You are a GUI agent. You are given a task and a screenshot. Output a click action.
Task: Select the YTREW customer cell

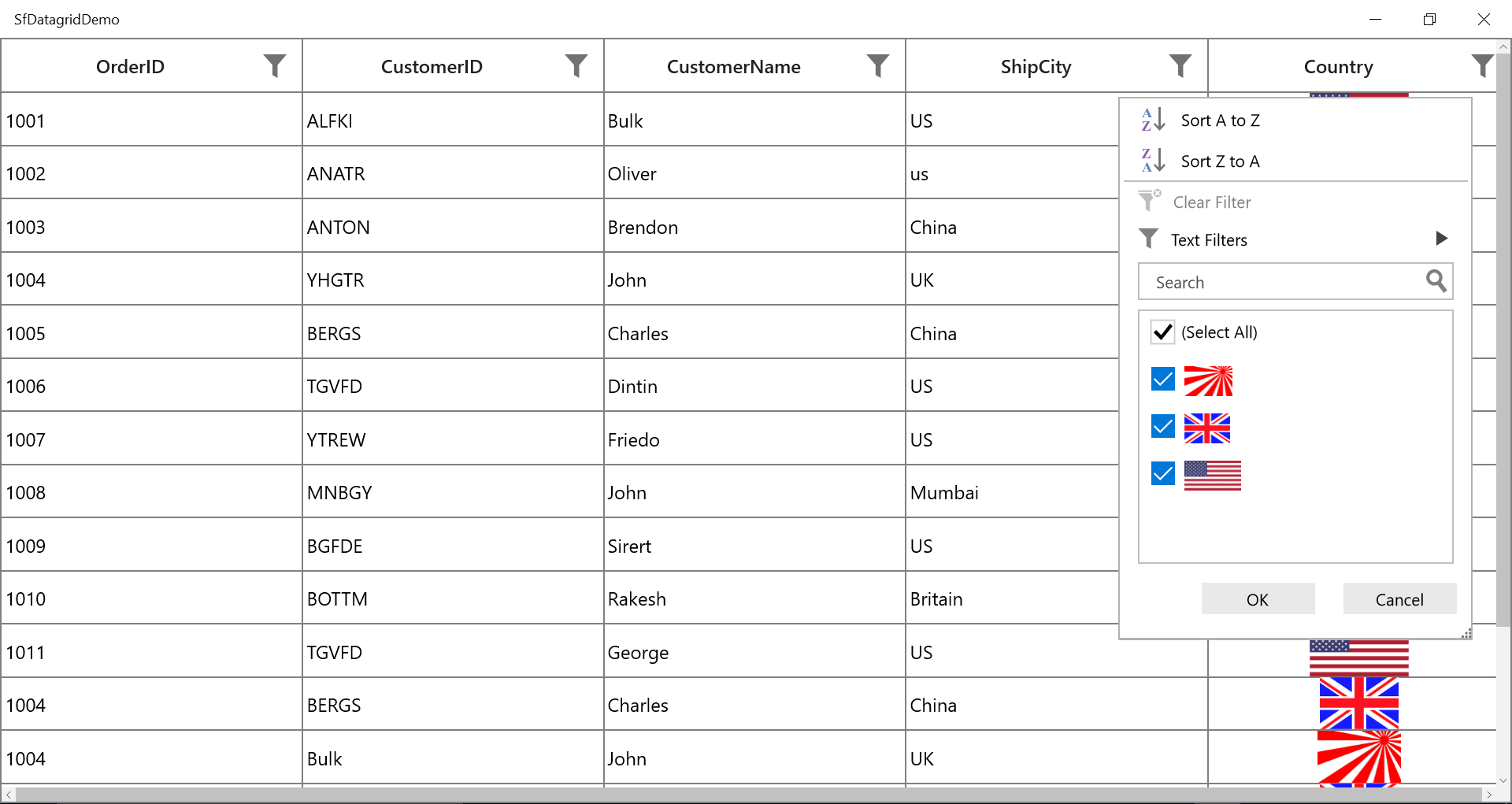click(453, 439)
